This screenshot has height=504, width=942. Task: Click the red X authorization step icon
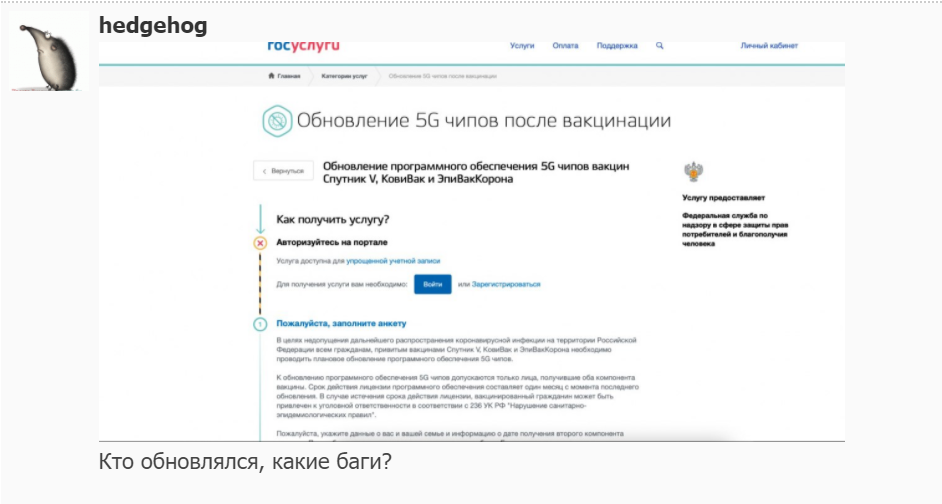[x=260, y=243]
